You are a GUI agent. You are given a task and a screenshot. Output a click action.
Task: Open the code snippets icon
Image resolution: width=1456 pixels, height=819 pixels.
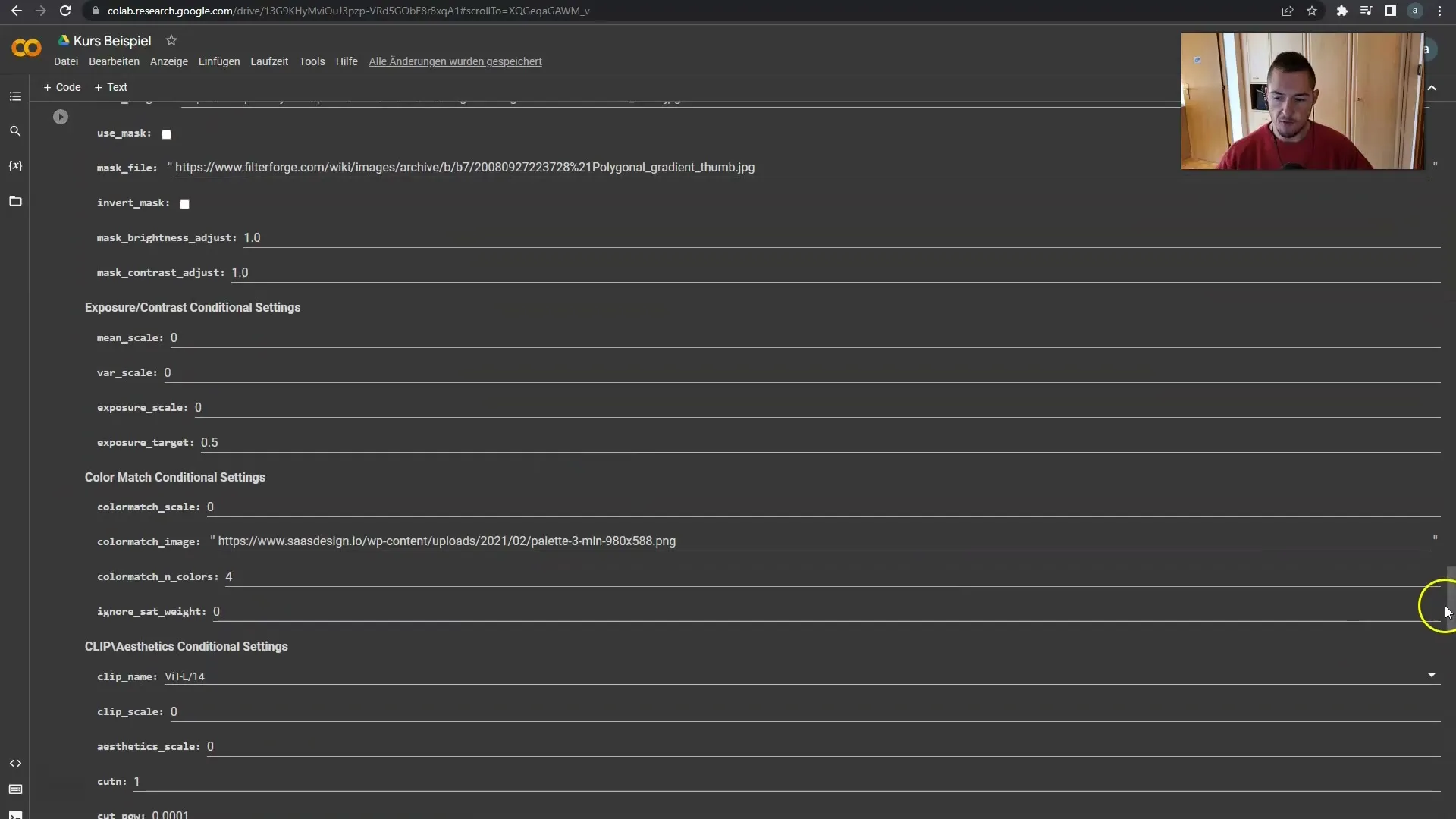point(15,763)
